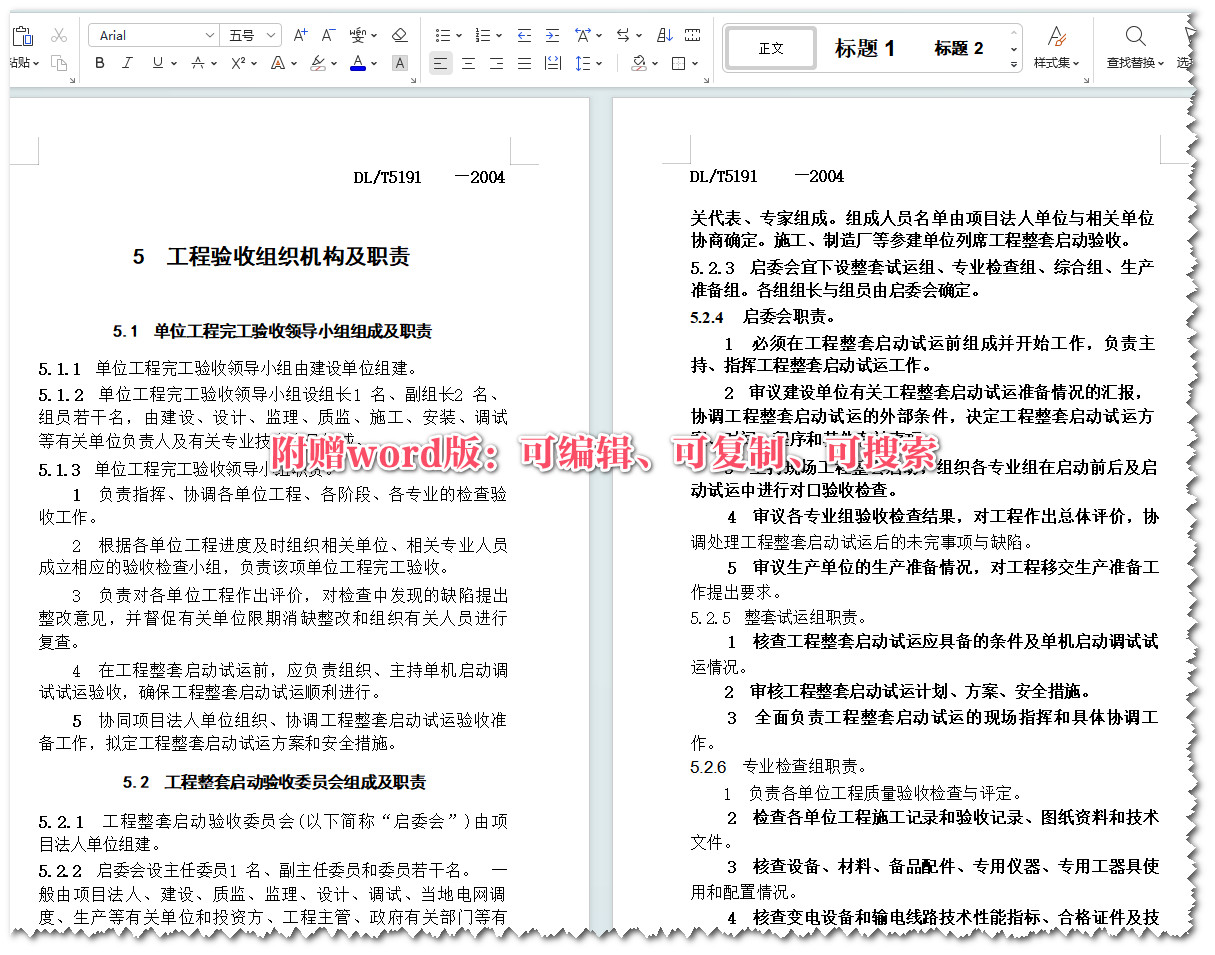The image size is (1215, 955).
Task: Increase the font size with A+ icon
Action: 298,34
